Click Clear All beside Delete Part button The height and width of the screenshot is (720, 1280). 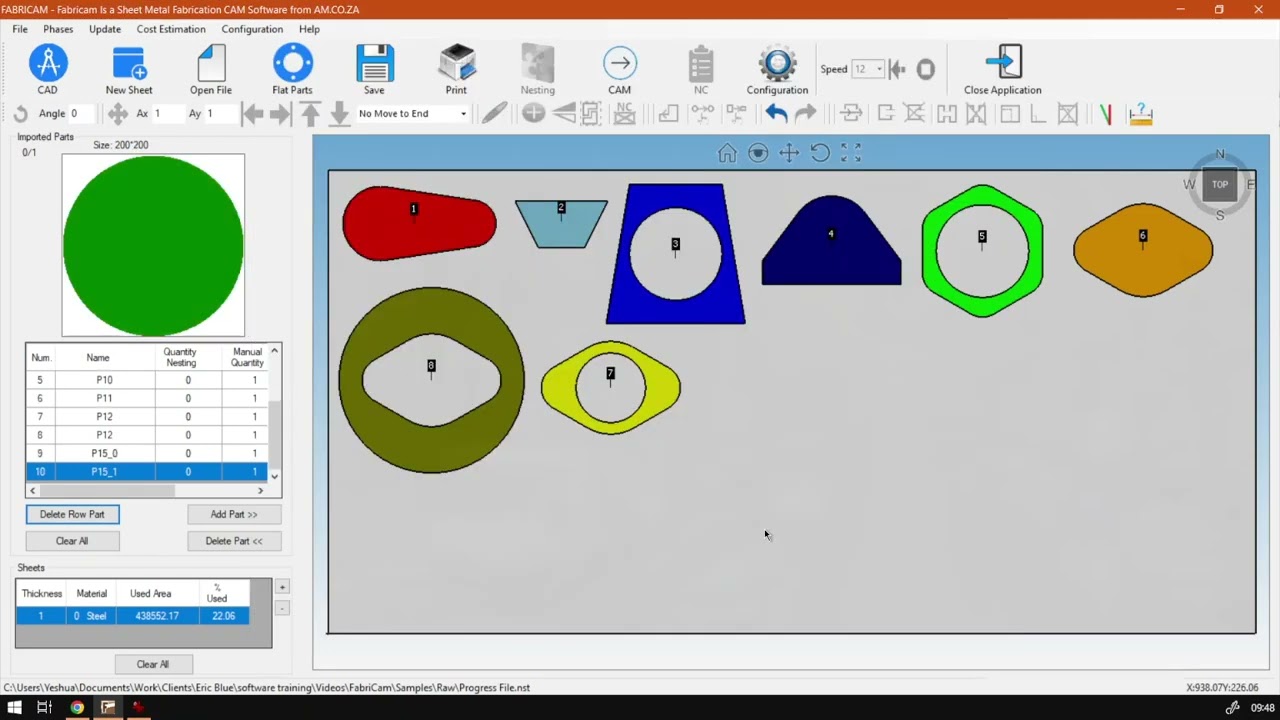pos(72,541)
